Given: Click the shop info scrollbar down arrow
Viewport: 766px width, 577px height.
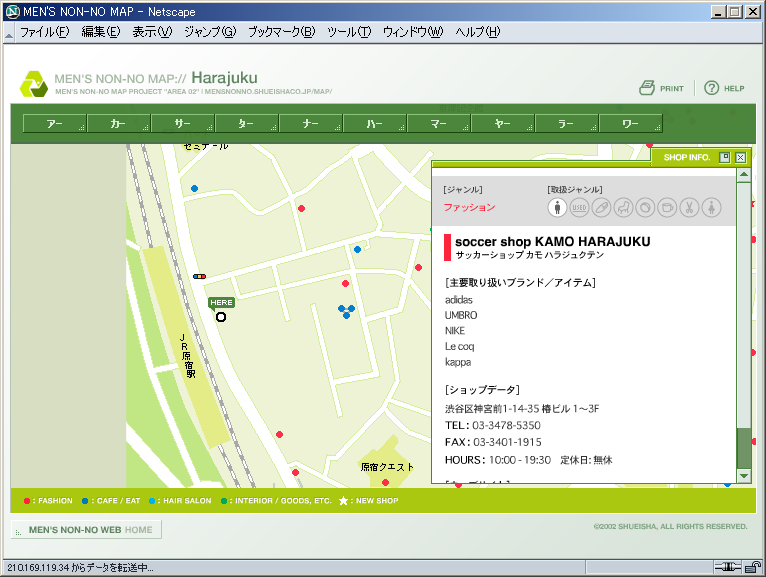Looking at the screenshot, I should [x=744, y=476].
